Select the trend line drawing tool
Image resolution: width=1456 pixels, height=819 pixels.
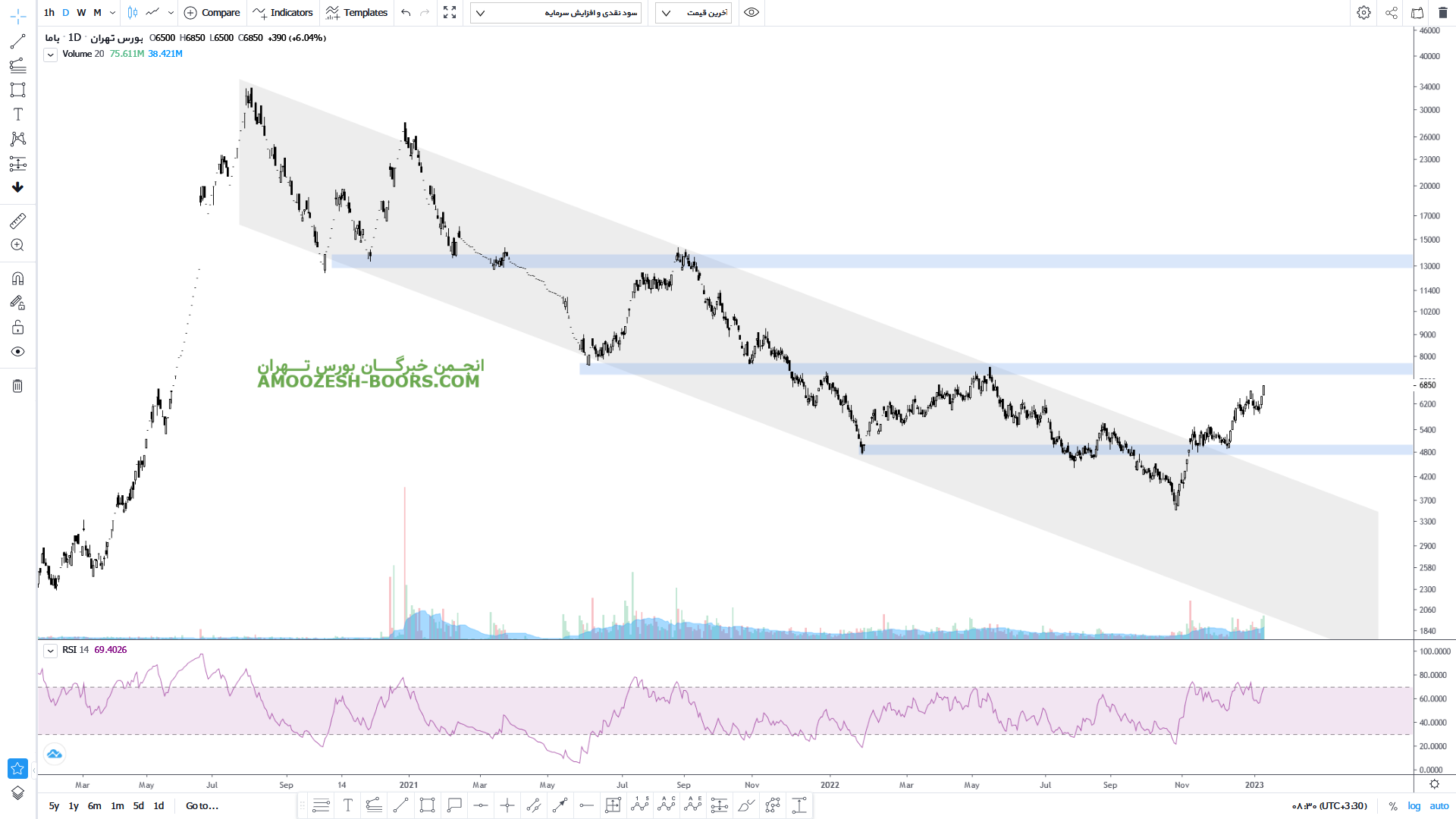pyautogui.click(x=17, y=42)
